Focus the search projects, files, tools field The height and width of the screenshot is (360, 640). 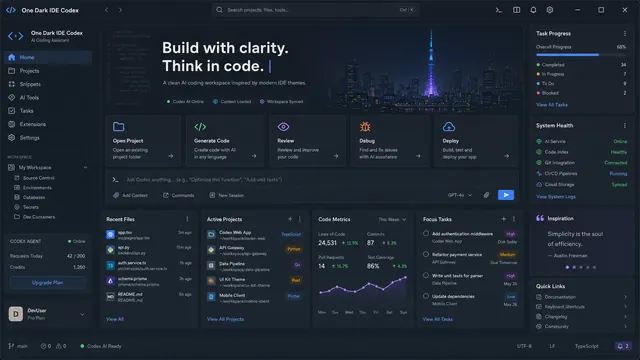click(315, 10)
